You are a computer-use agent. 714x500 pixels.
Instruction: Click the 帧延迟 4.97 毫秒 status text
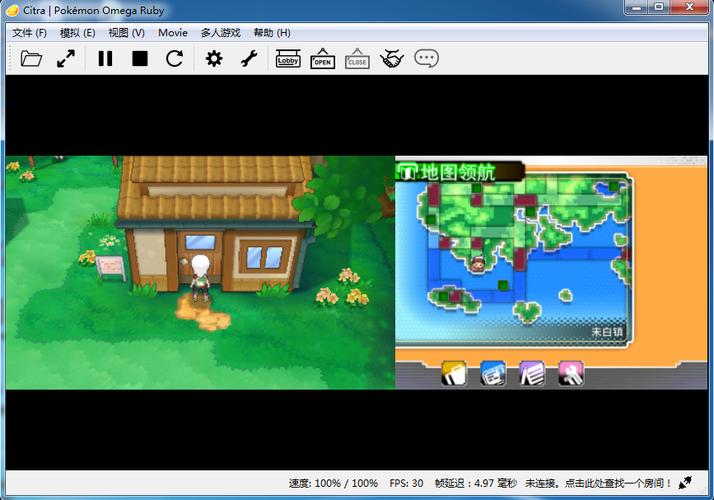pyautogui.click(x=475, y=483)
